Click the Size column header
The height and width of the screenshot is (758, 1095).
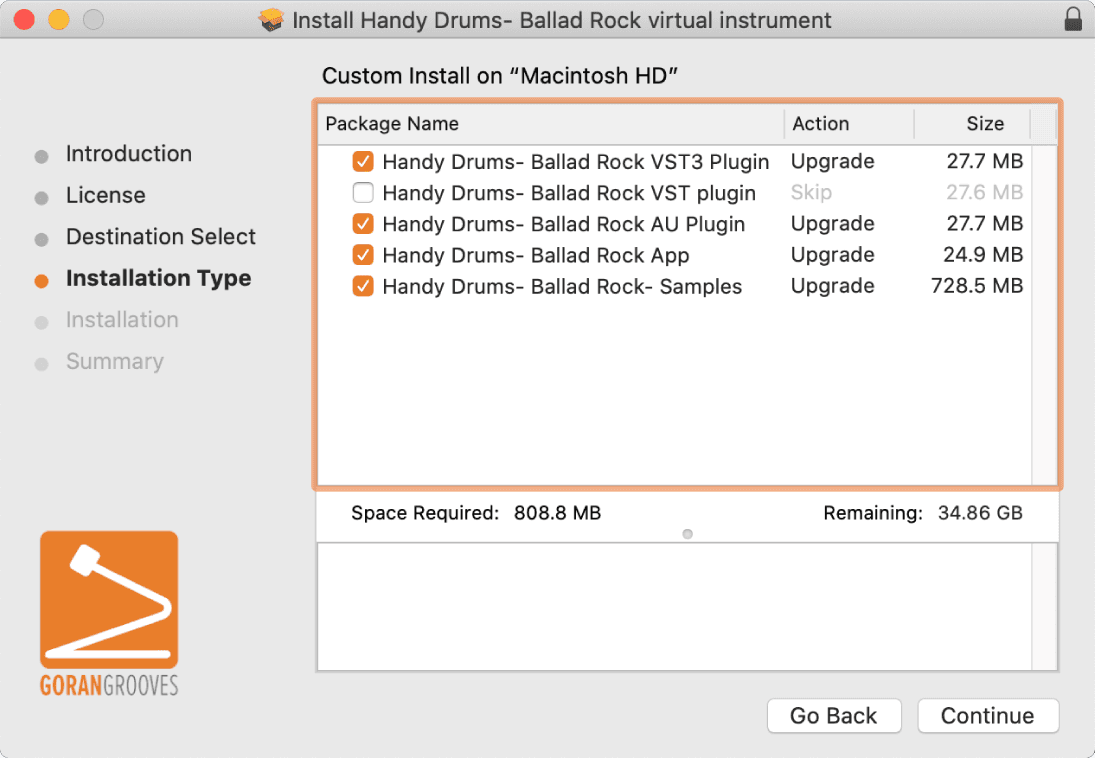point(972,124)
